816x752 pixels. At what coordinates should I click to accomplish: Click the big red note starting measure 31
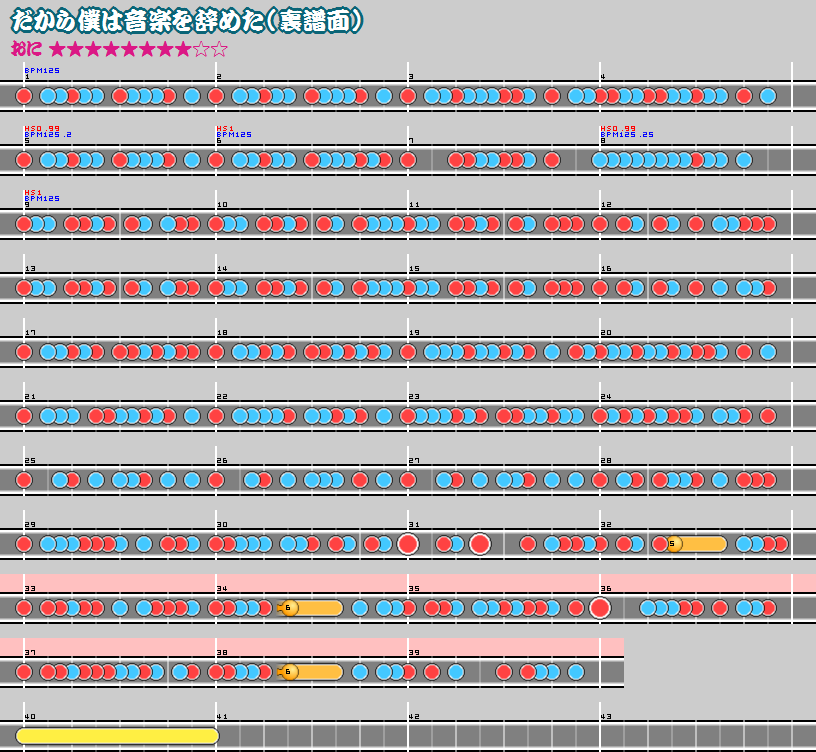pos(407,544)
